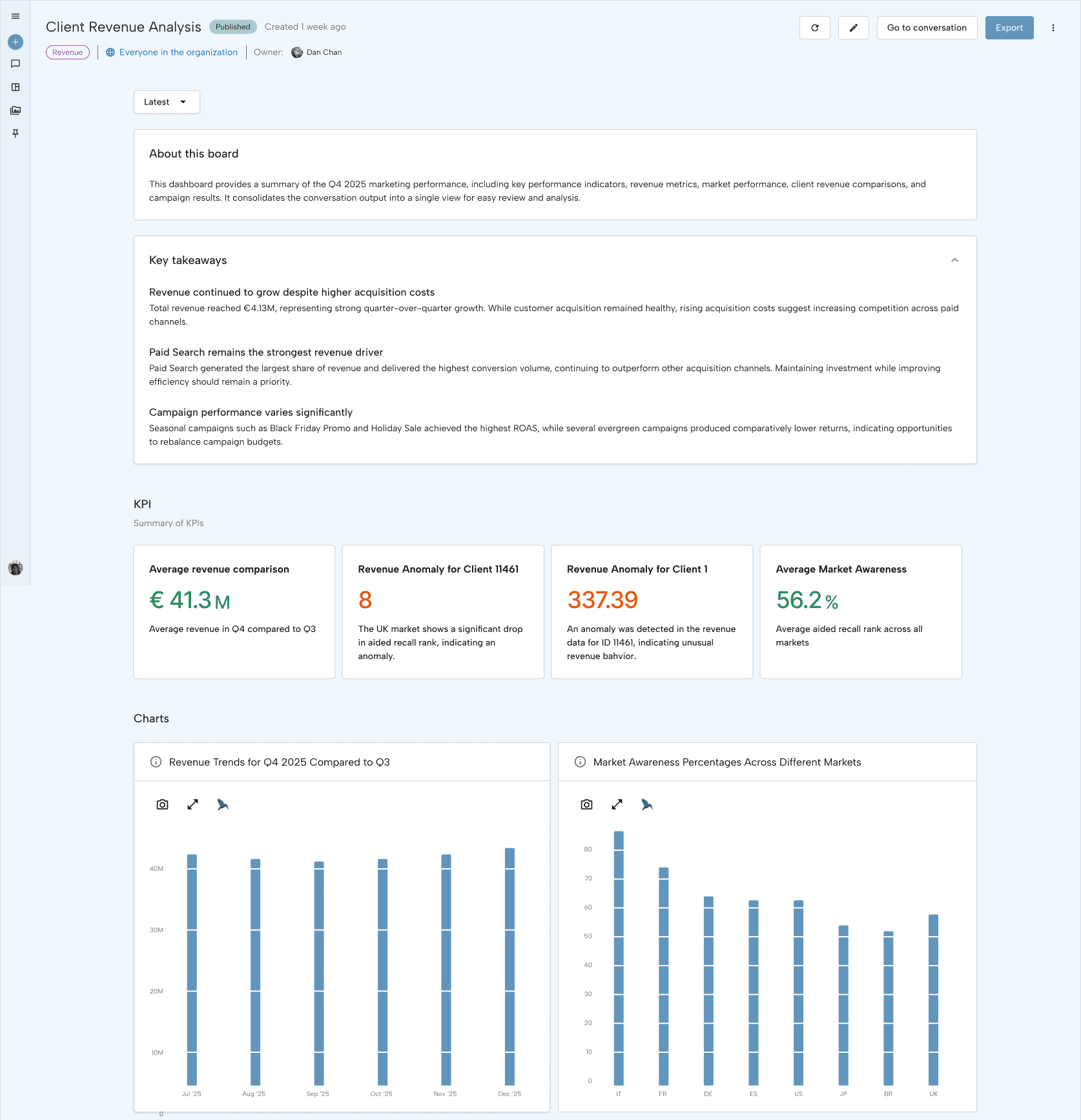Image resolution: width=1081 pixels, height=1120 pixels.
Task: Take snapshot of the Revenue Trends chart
Action: [163, 804]
